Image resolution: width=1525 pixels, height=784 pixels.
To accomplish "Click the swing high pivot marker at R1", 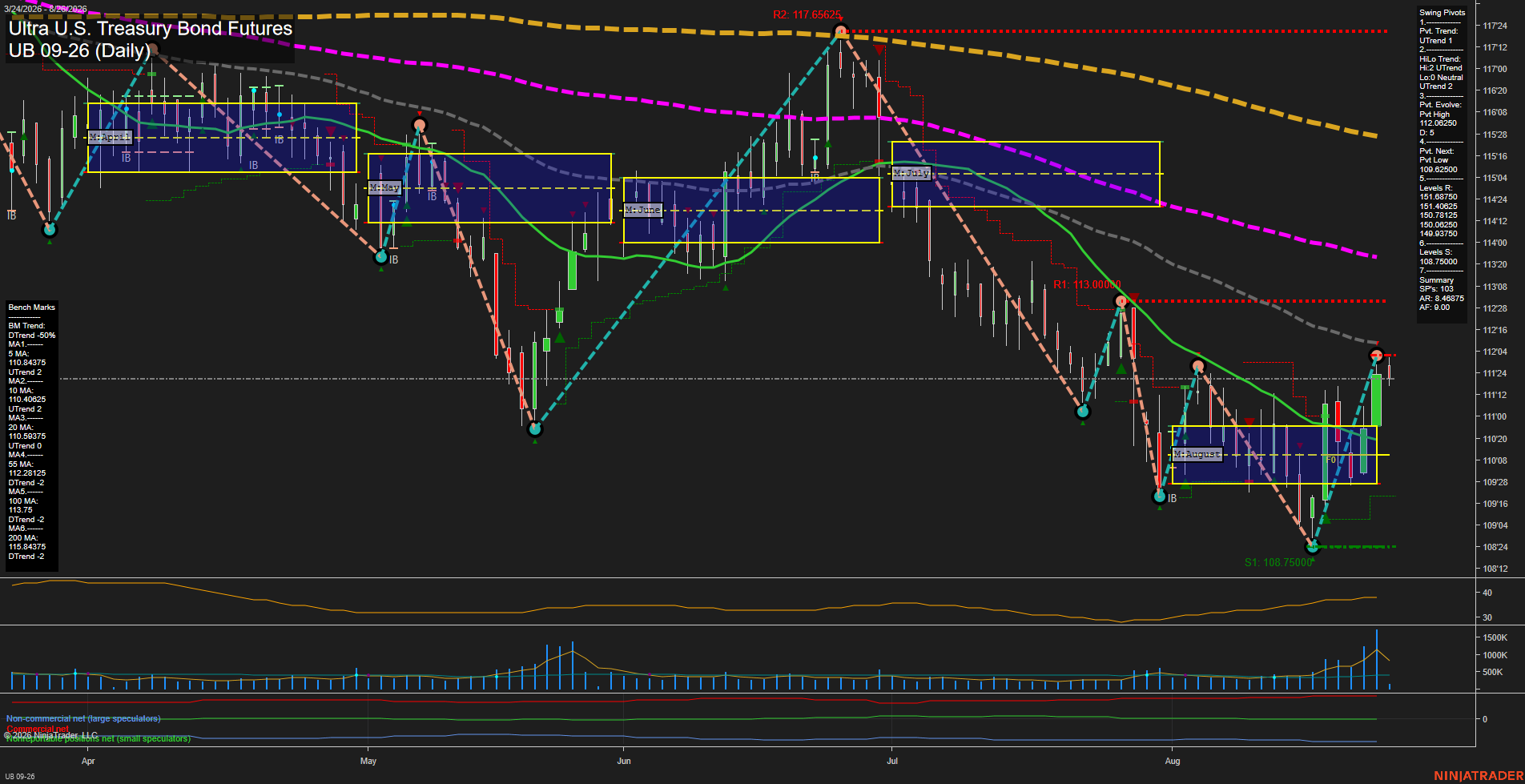I will [1121, 301].
